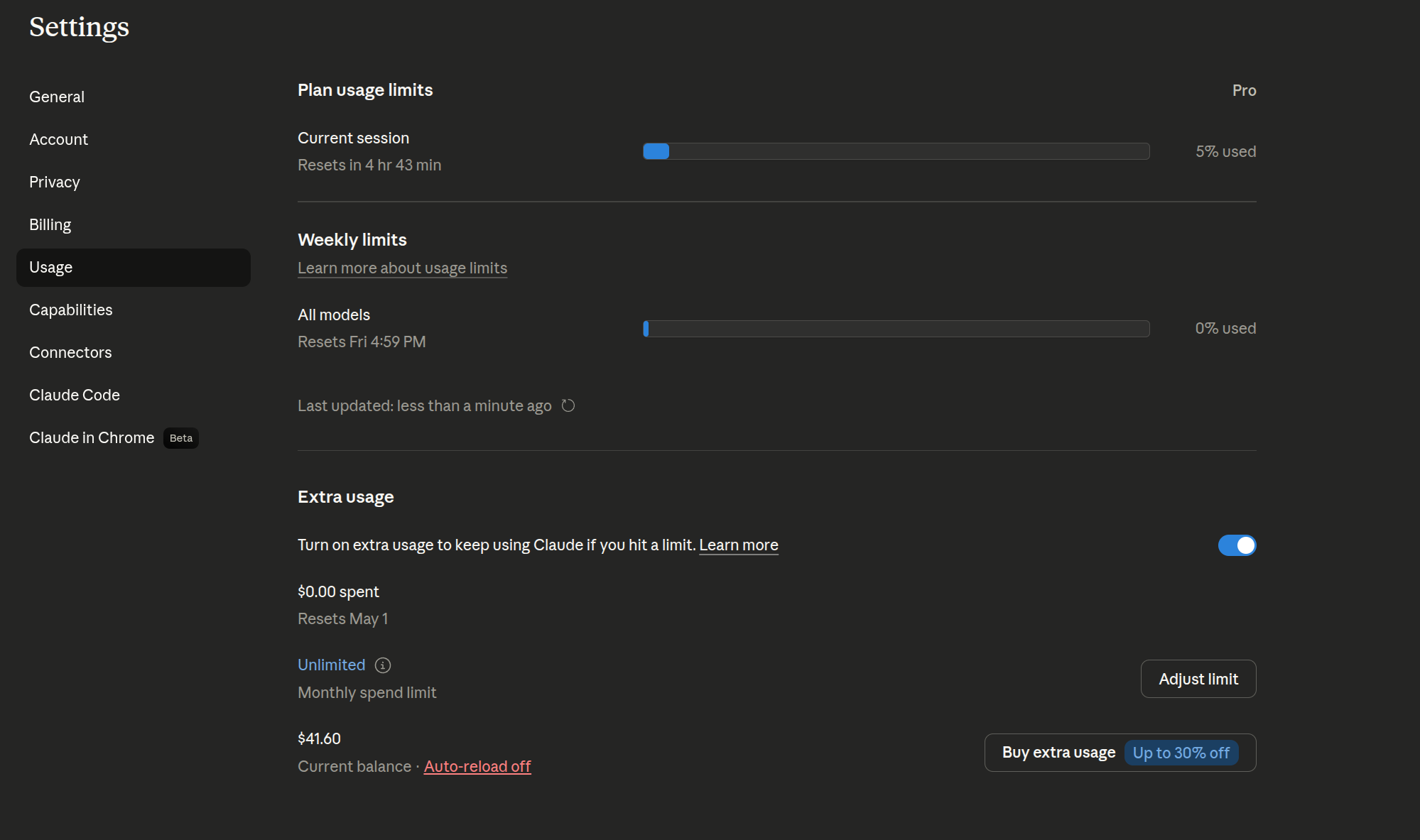Click the Auto-reload off link
This screenshot has height=840, width=1420.
pyautogui.click(x=477, y=766)
